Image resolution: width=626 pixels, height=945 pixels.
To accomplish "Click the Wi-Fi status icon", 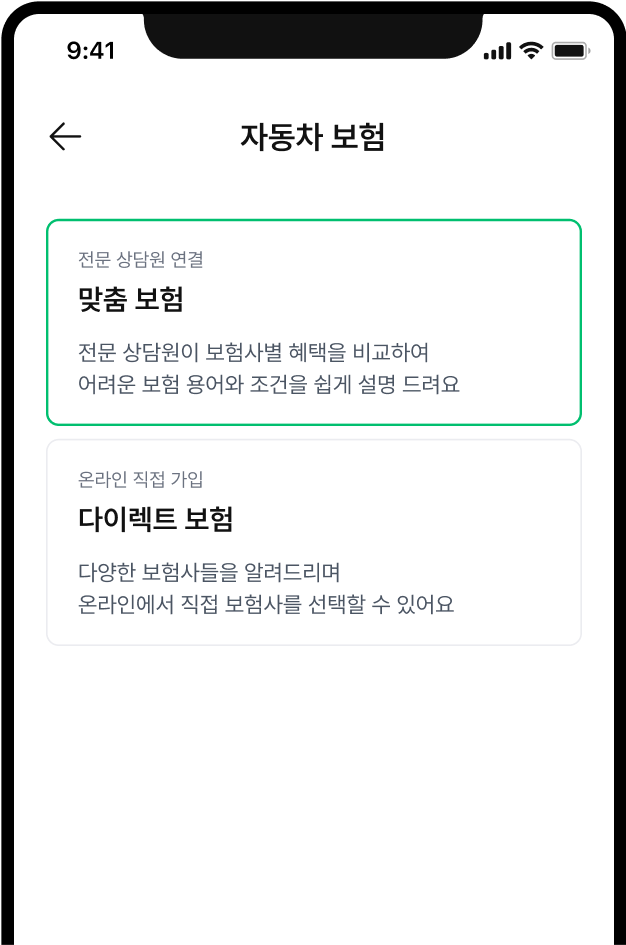I will pyautogui.click(x=531, y=50).
